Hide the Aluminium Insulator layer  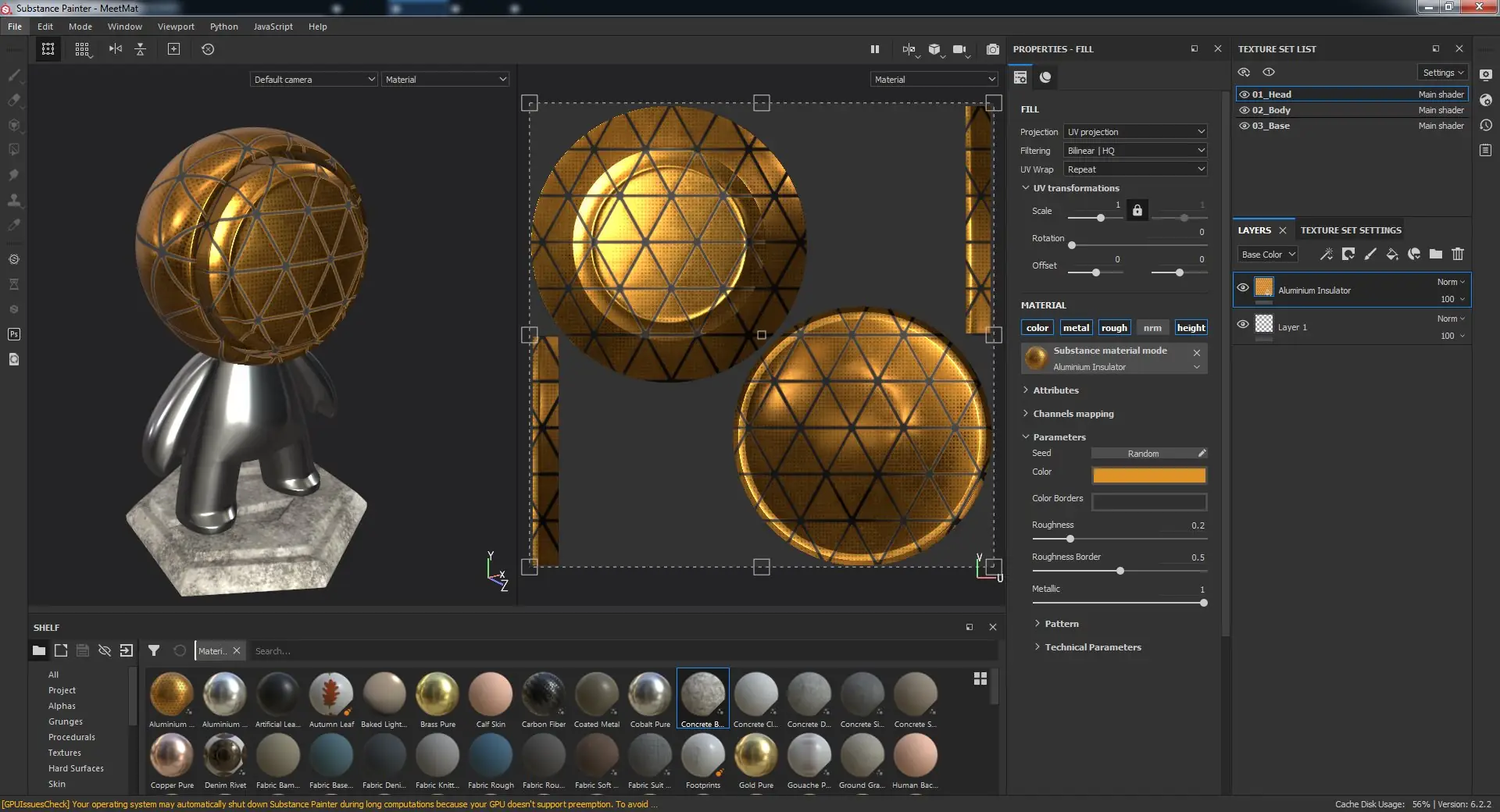(x=1243, y=288)
